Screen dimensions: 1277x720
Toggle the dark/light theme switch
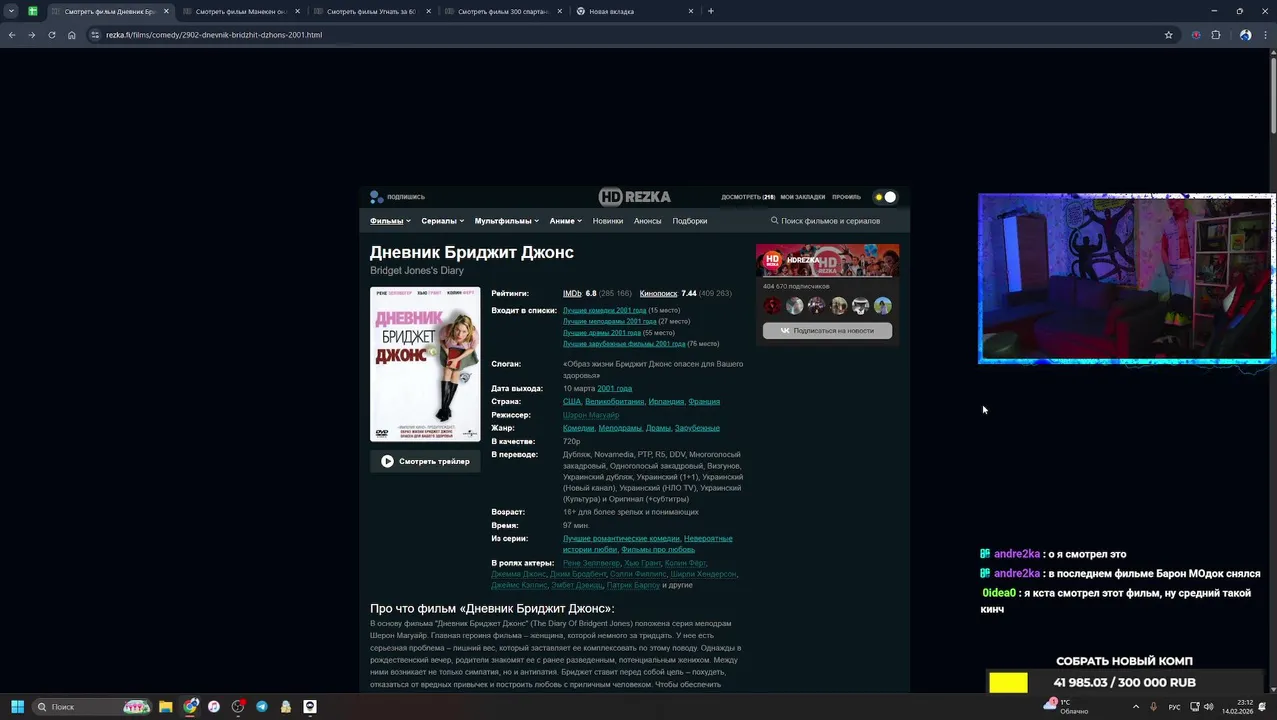pyautogui.click(x=885, y=197)
